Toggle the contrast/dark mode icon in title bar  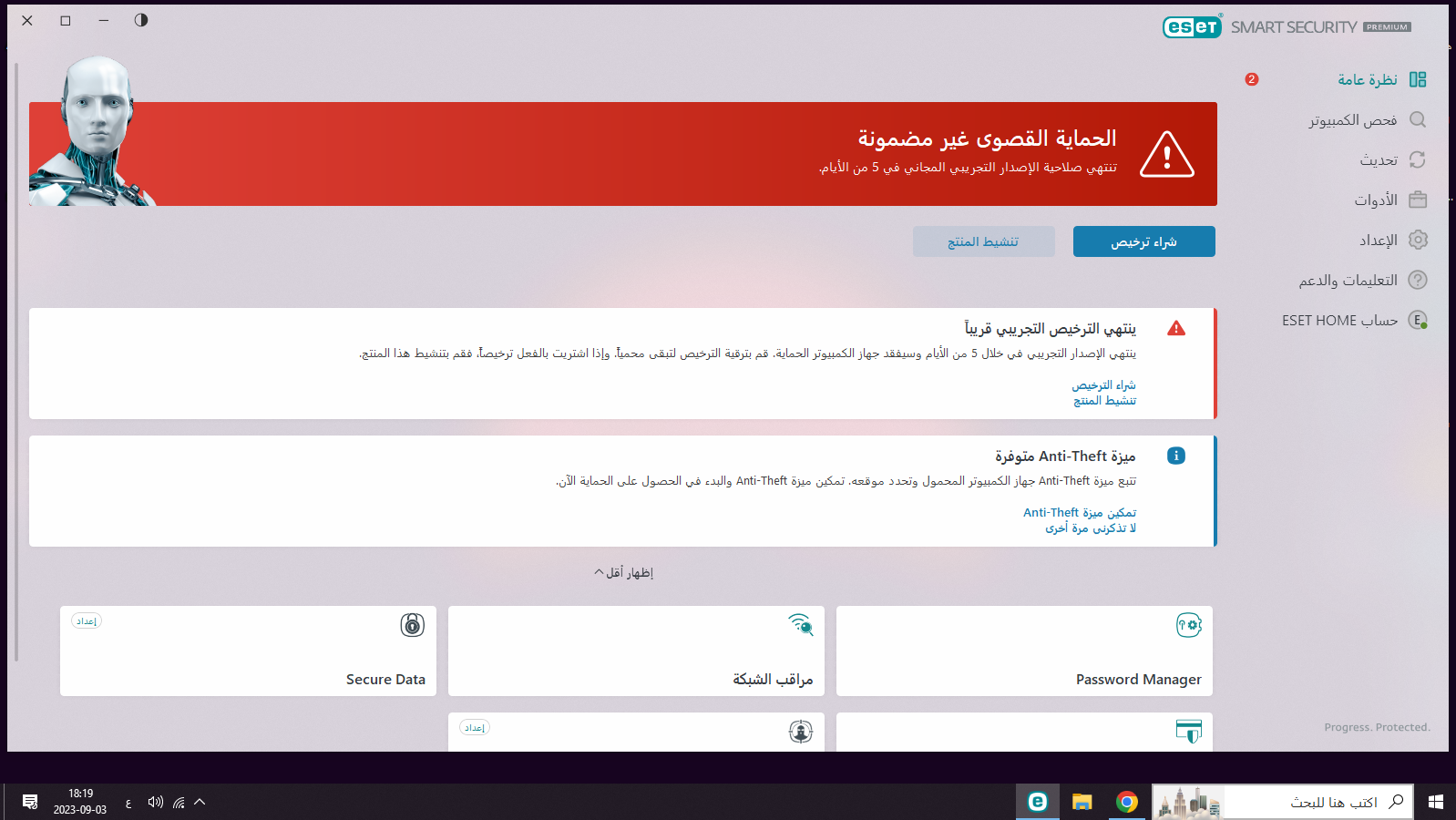[141, 20]
